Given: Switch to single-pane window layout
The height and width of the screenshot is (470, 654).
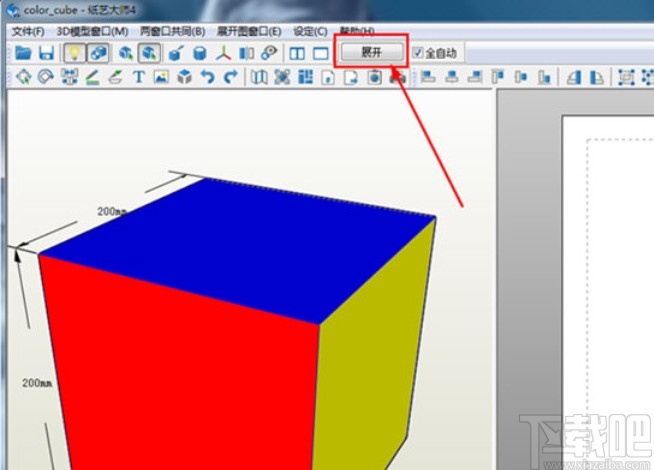Looking at the screenshot, I should [x=321, y=53].
